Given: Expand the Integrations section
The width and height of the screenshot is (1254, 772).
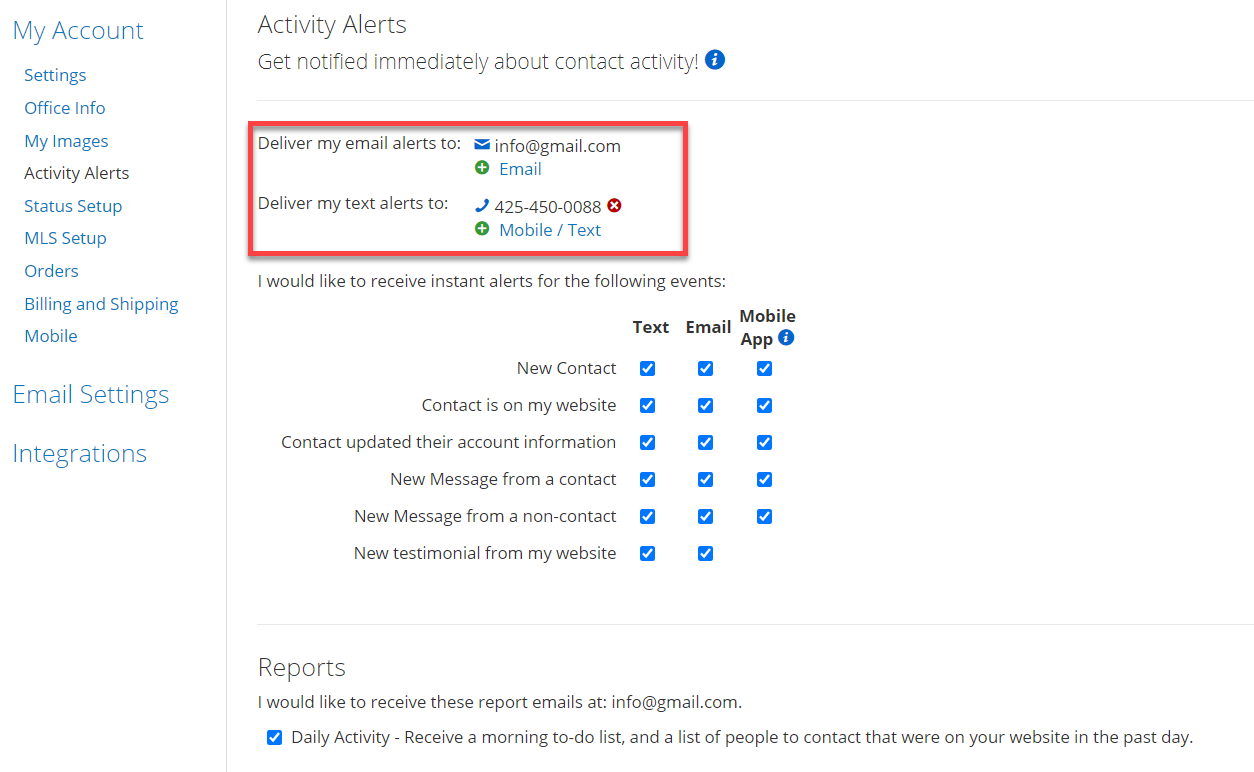Looking at the screenshot, I should point(79,453).
